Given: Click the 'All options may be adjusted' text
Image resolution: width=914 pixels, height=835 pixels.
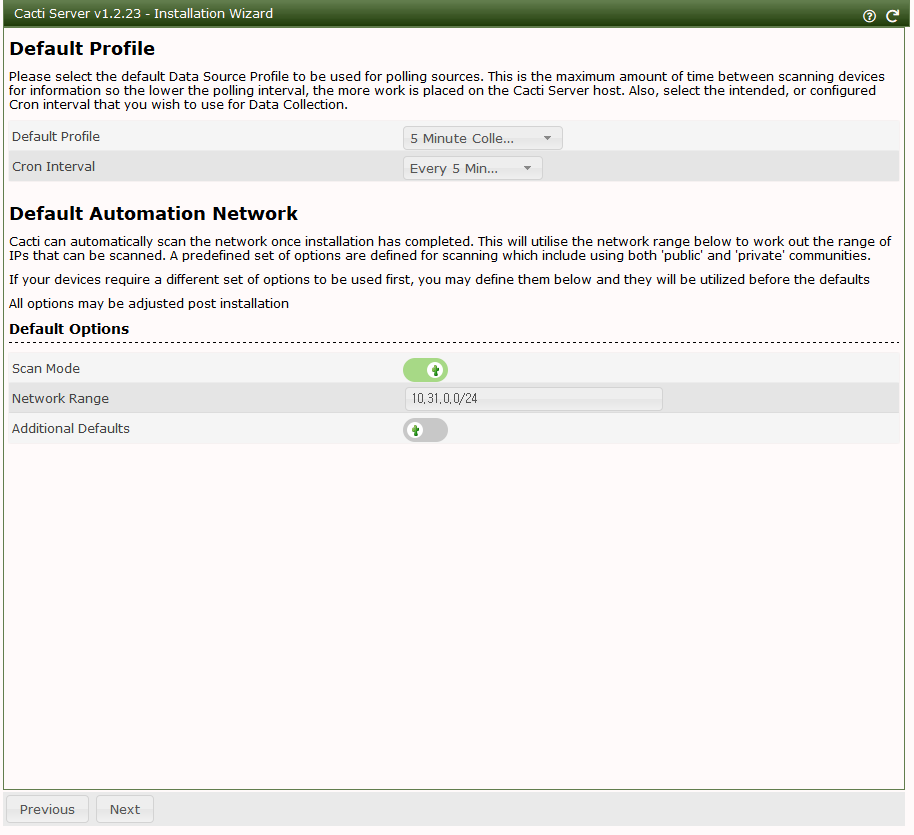Looking at the screenshot, I should pos(149,303).
